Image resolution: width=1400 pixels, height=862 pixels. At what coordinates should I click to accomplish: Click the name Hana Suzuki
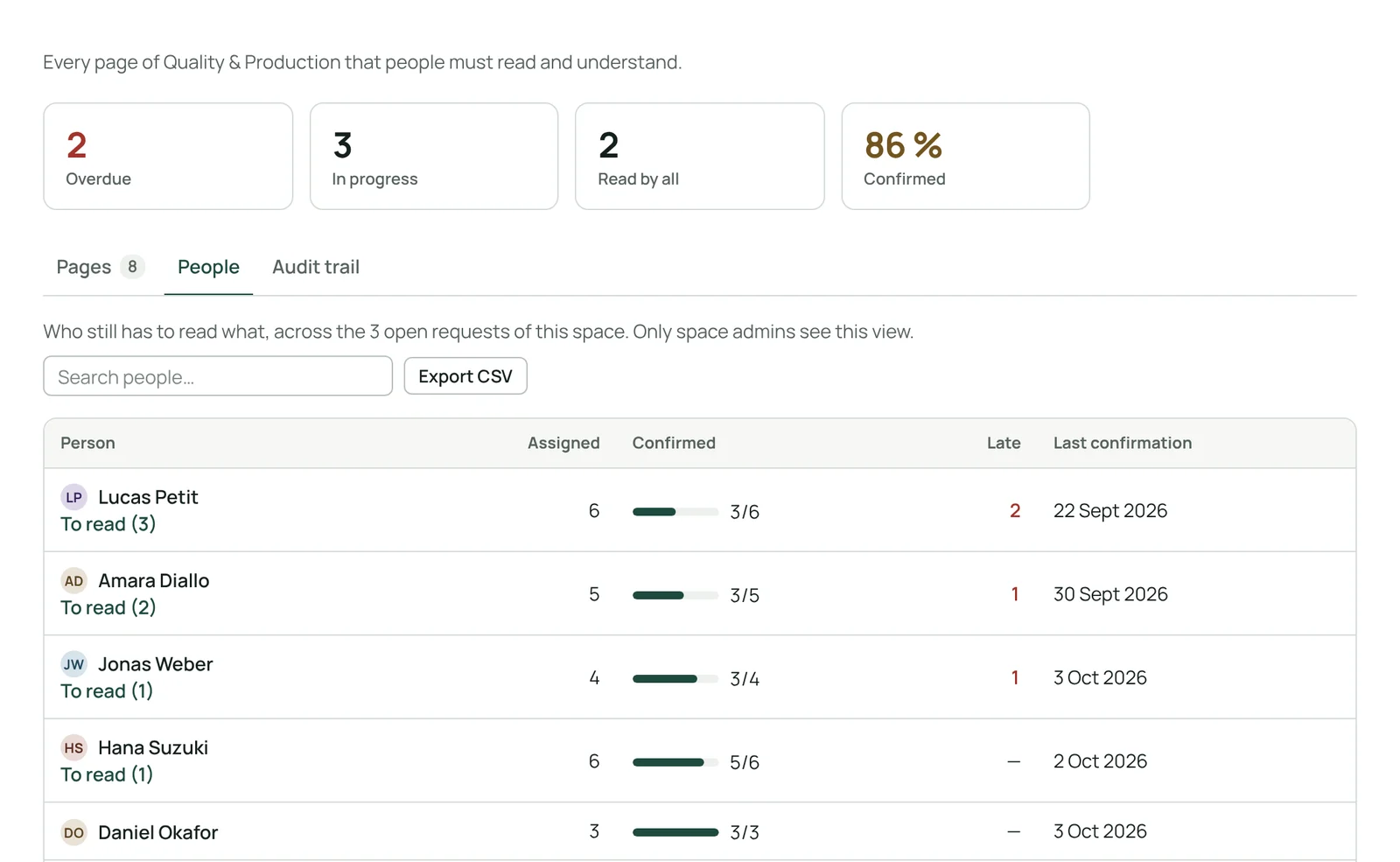click(153, 748)
